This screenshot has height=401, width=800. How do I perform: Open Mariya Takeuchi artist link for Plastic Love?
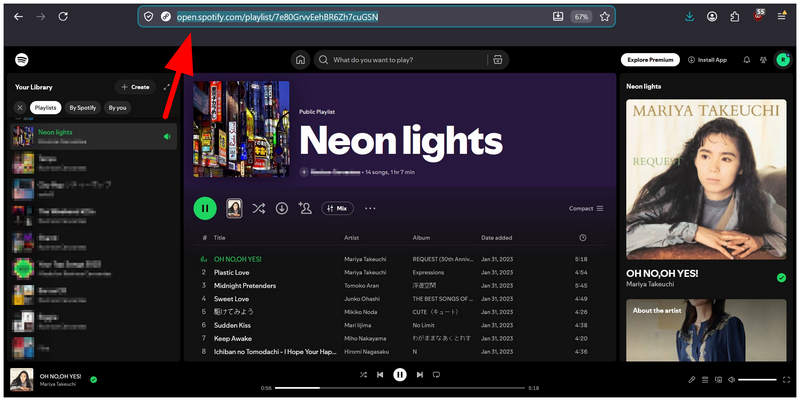365,272
